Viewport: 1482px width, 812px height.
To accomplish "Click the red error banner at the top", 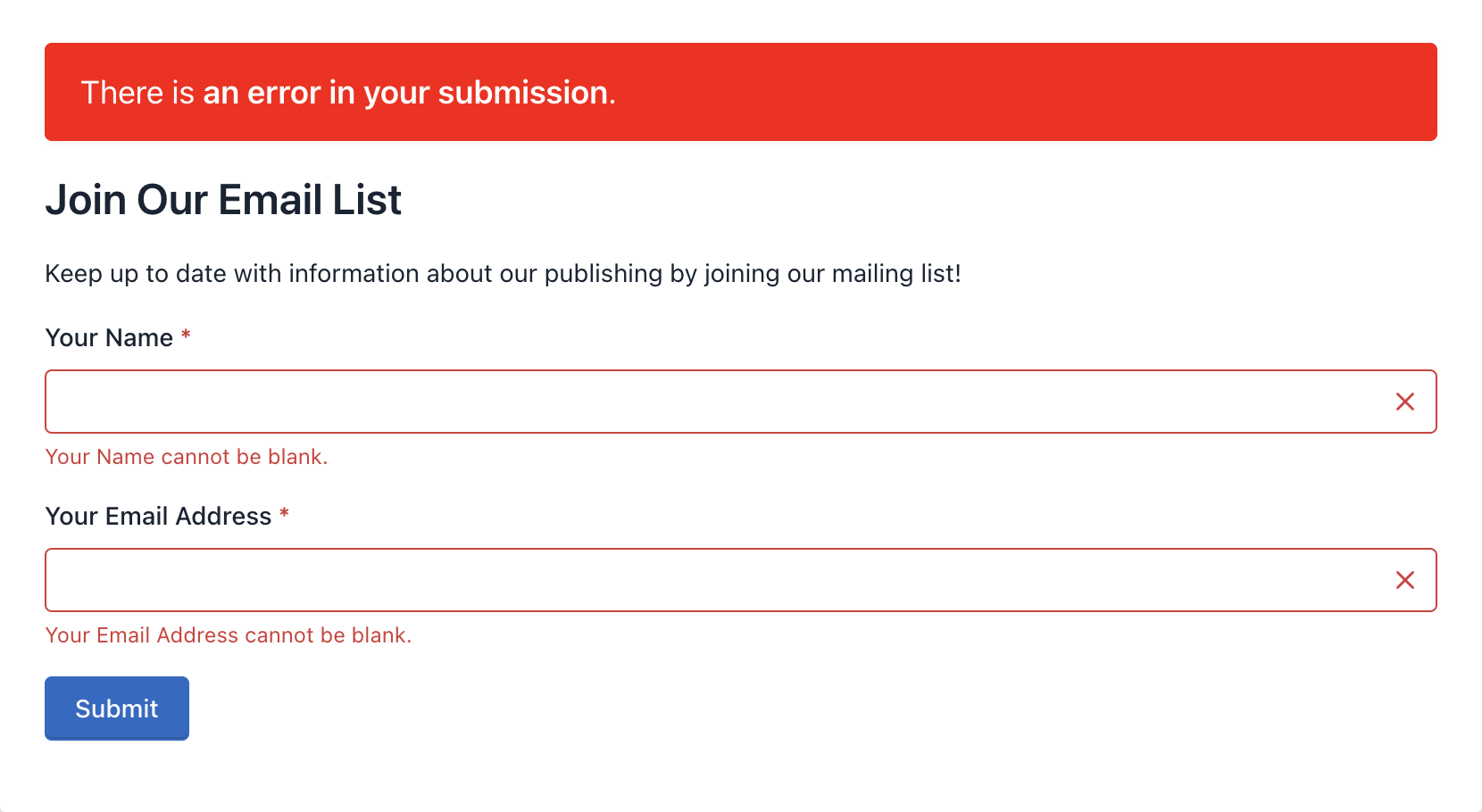I will 741,91.
